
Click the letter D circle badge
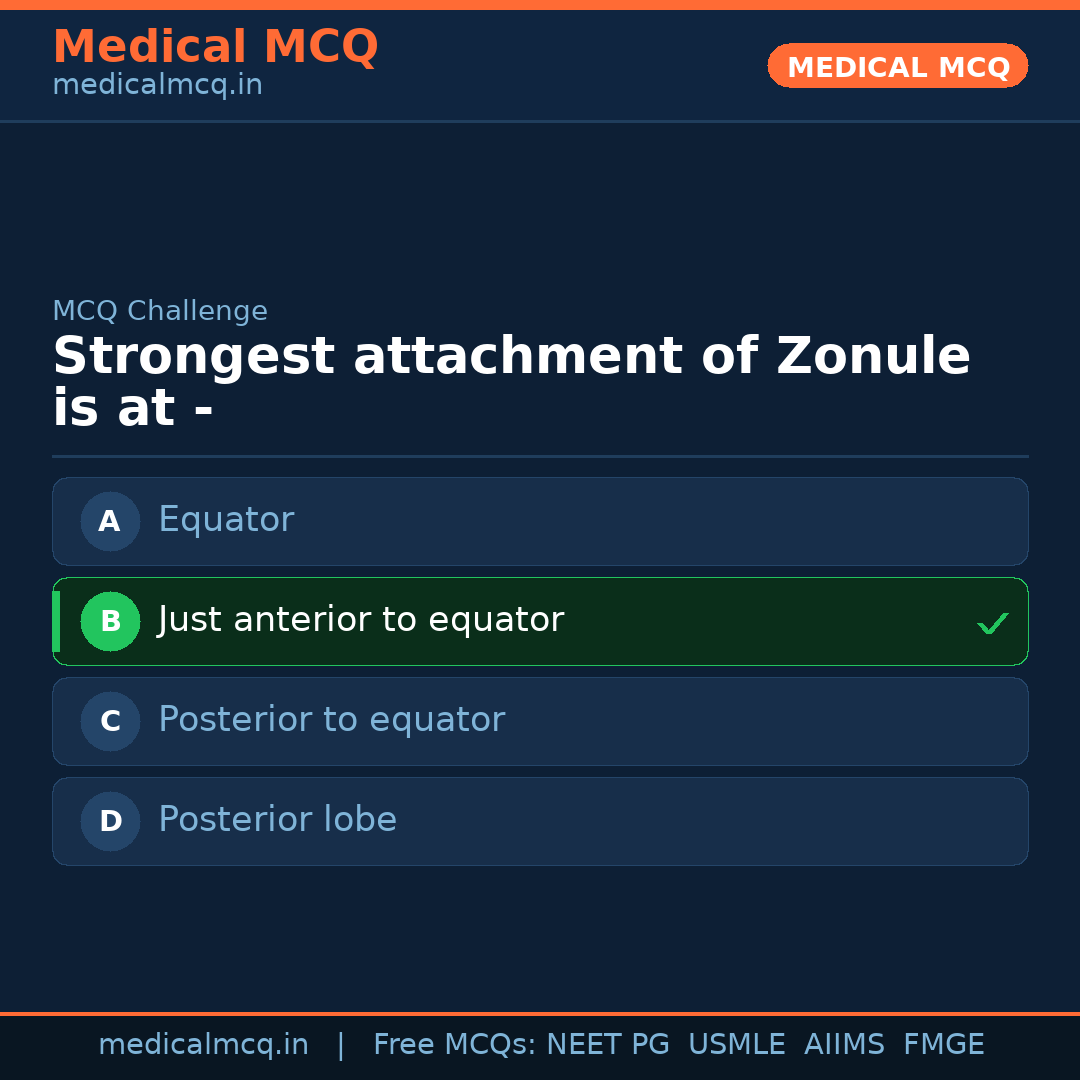click(x=110, y=821)
